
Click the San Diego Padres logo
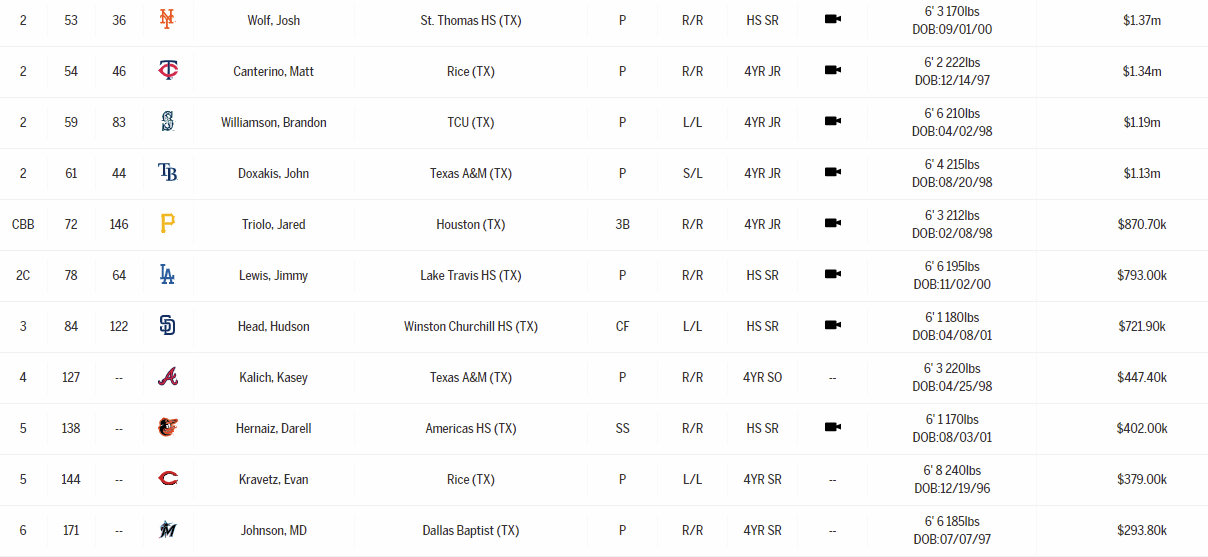[167, 326]
